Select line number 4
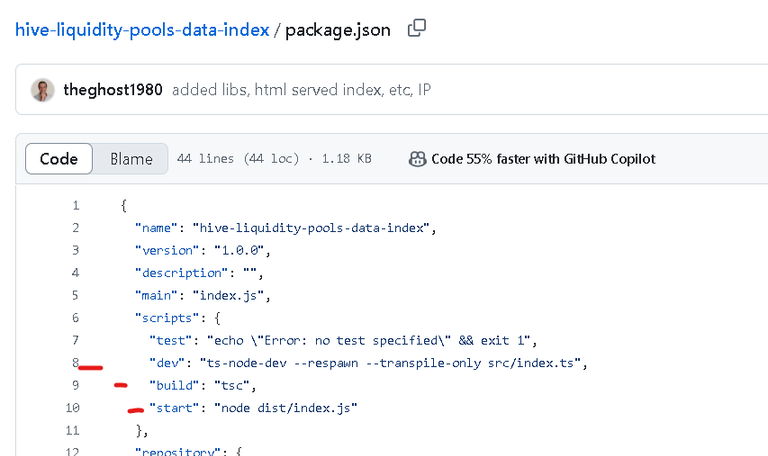768x456 pixels. 75,273
